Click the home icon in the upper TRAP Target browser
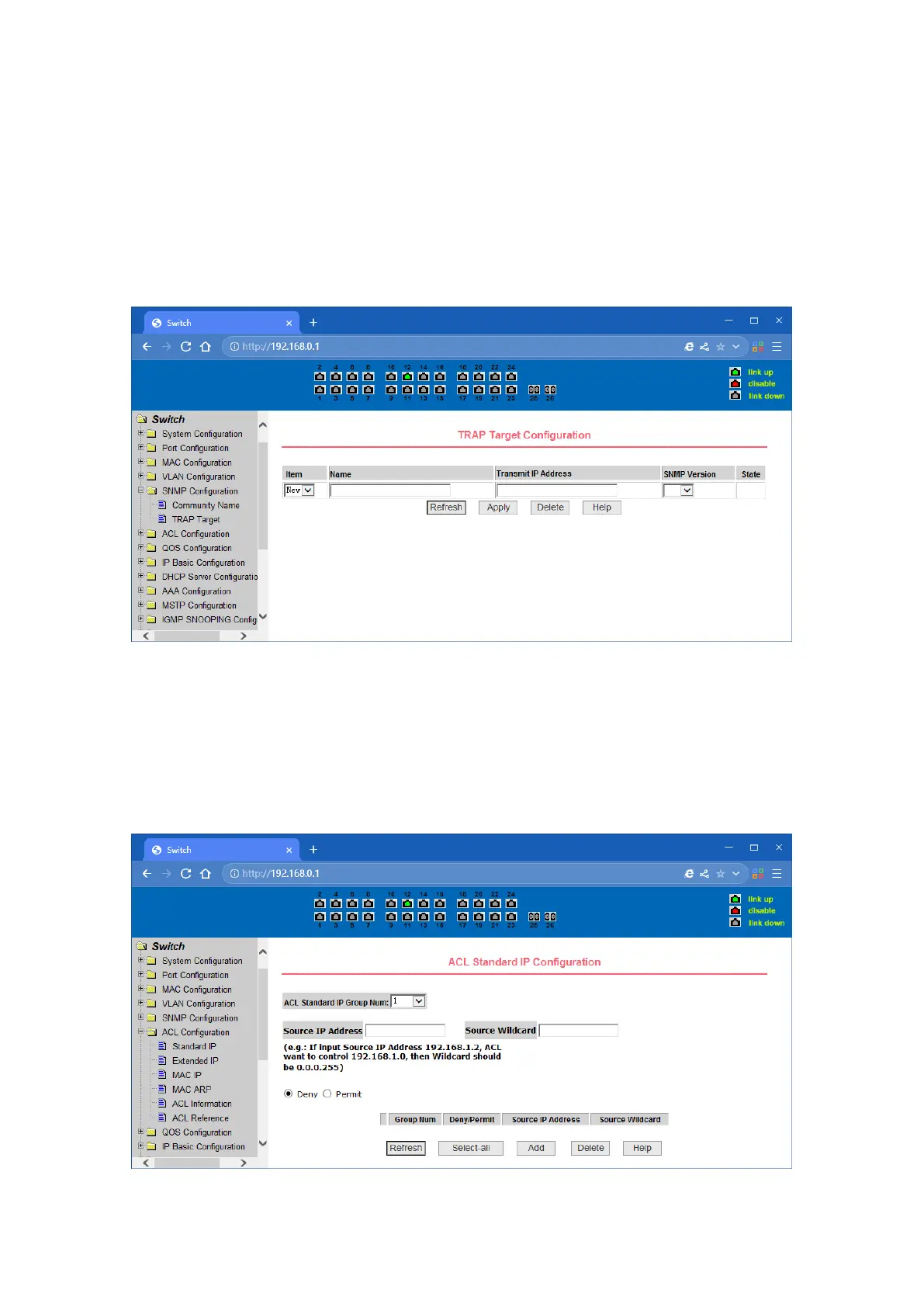The image size is (924, 1307). click(206, 347)
